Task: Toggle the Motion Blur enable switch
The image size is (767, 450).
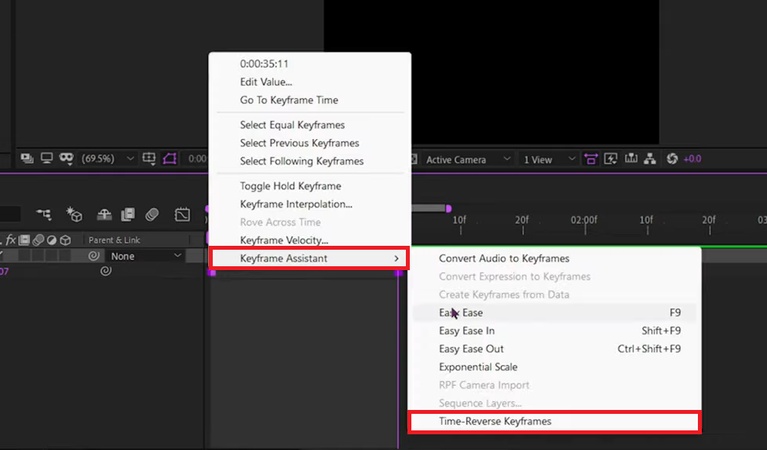Action: point(152,214)
